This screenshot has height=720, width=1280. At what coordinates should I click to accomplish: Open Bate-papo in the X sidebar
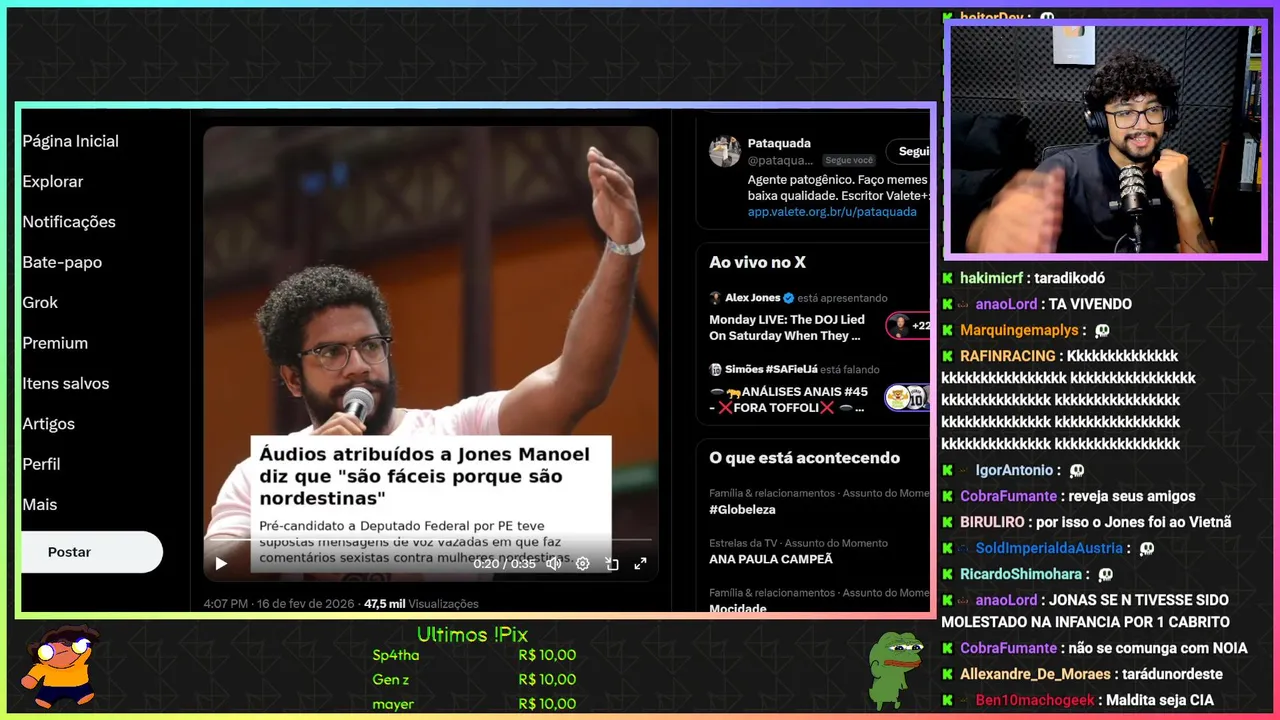(x=62, y=262)
